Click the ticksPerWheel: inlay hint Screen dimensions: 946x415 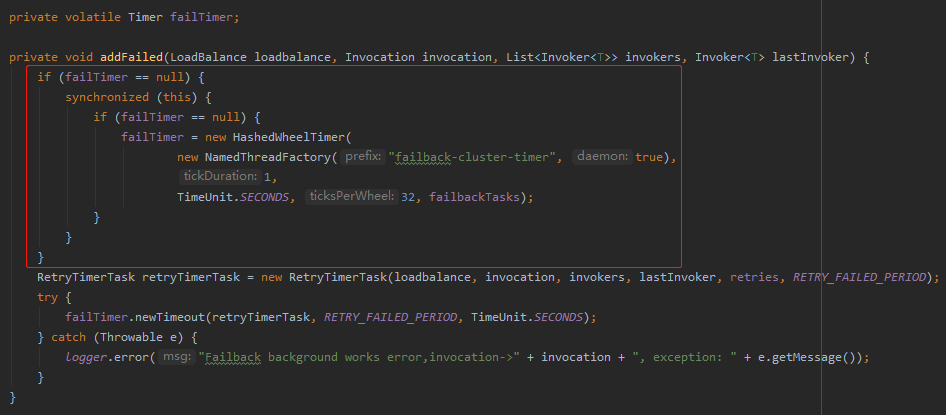tap(352, 197)
